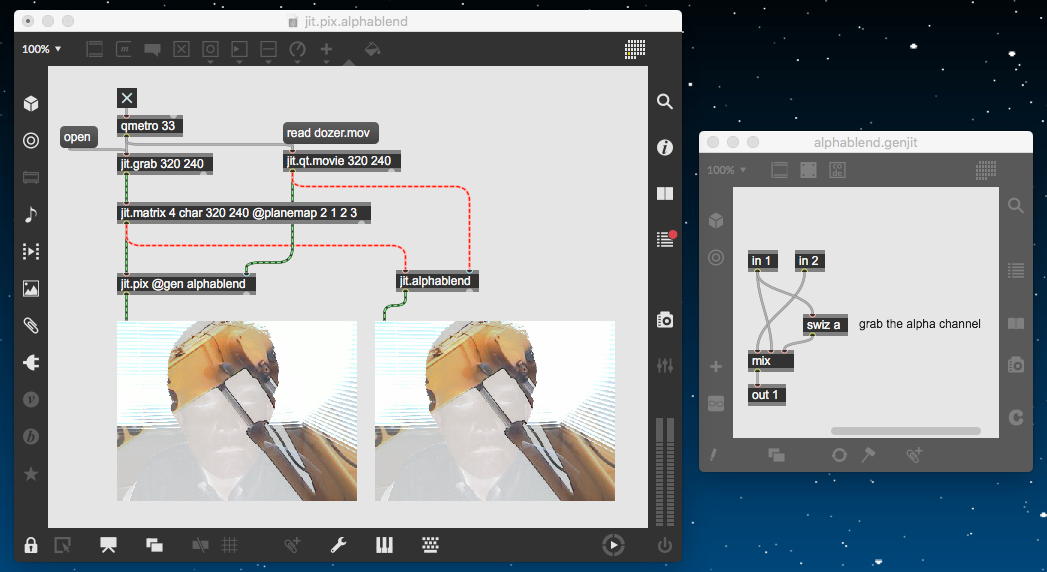1047x572 pixels.
Task: Select the in 1 object in gen patcher
Action: click(763, 261)
